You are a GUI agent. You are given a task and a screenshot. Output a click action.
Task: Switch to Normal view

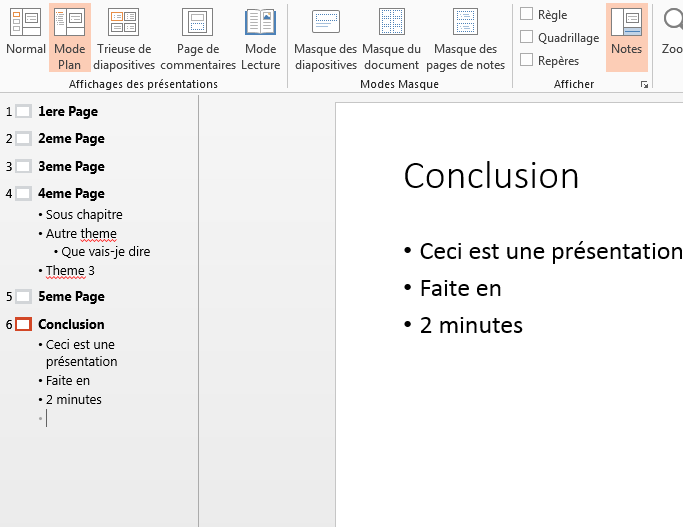pos(25,36)
